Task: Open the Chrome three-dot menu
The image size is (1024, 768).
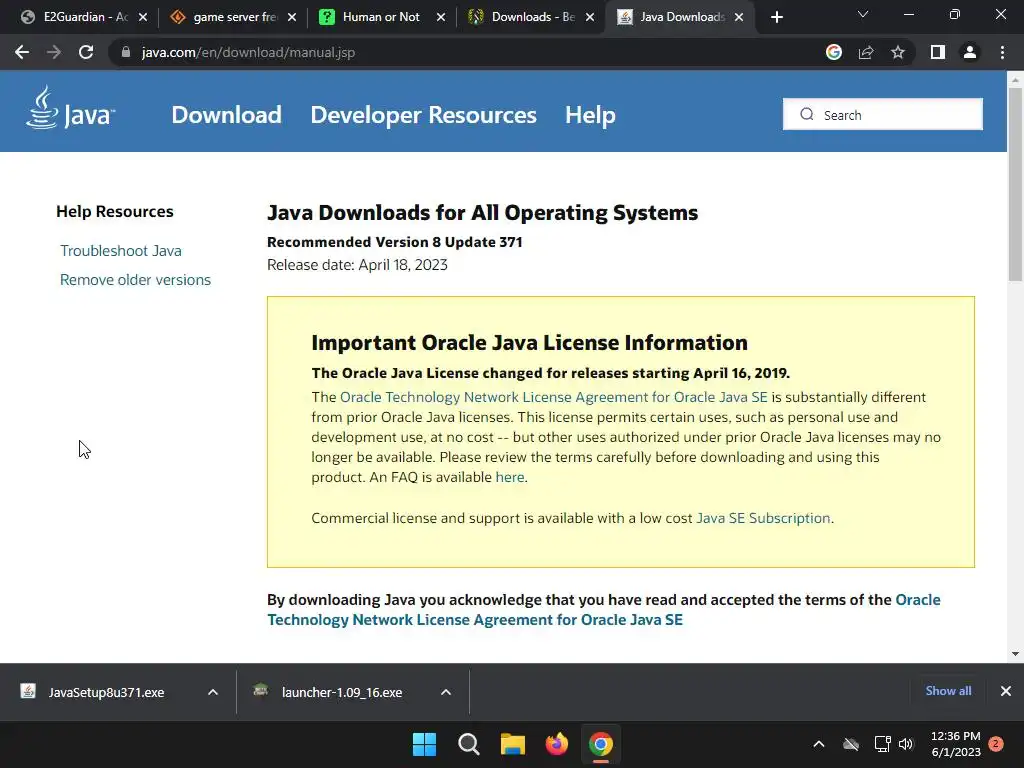Action: (x=1002, y=52)
